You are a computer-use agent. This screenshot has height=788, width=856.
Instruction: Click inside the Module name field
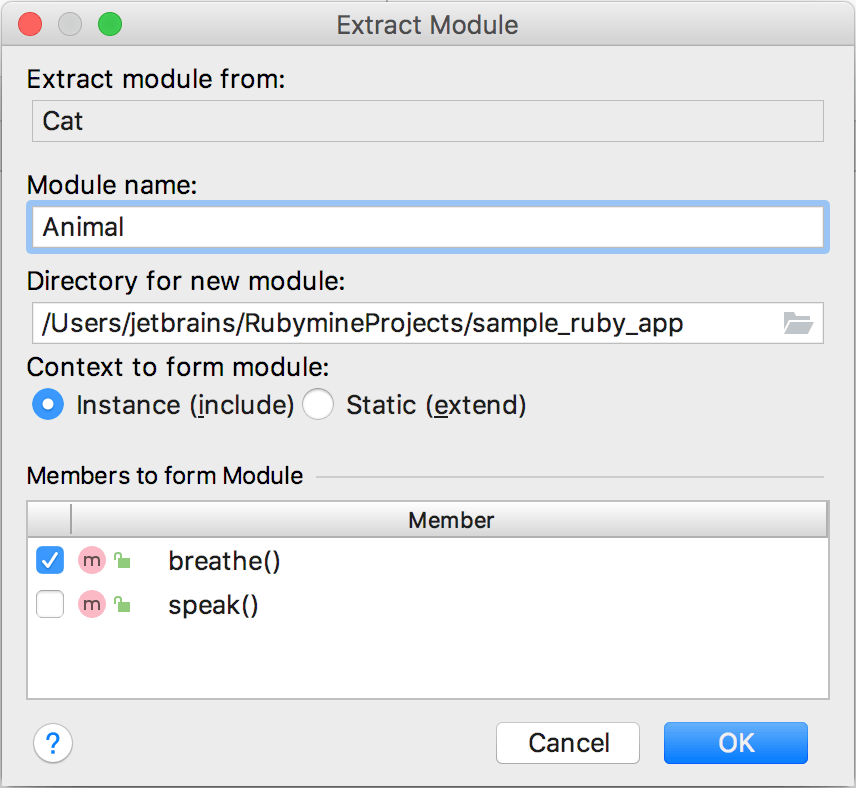pos(400,227)
